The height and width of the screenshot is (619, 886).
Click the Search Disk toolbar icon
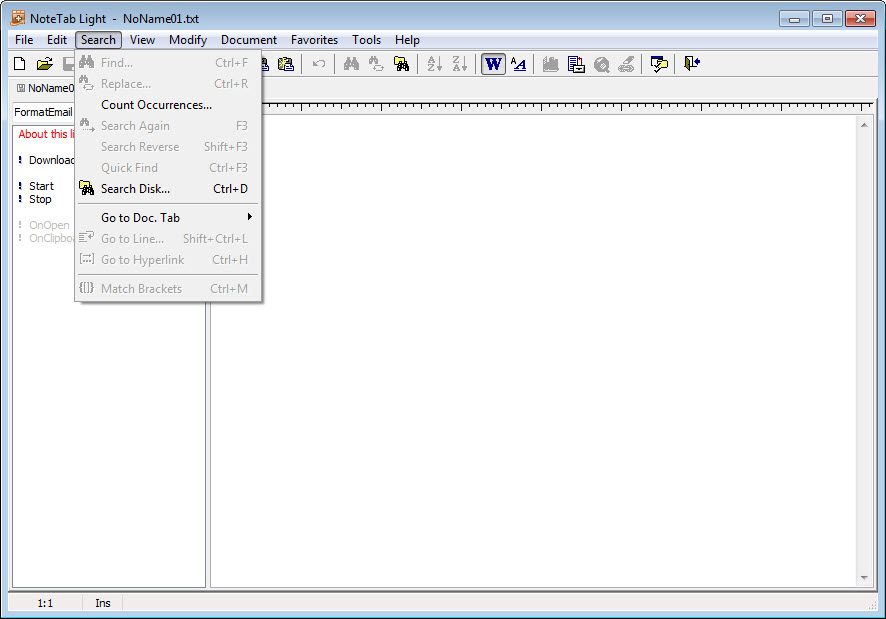pyautogui.click(x=401, y=63)
